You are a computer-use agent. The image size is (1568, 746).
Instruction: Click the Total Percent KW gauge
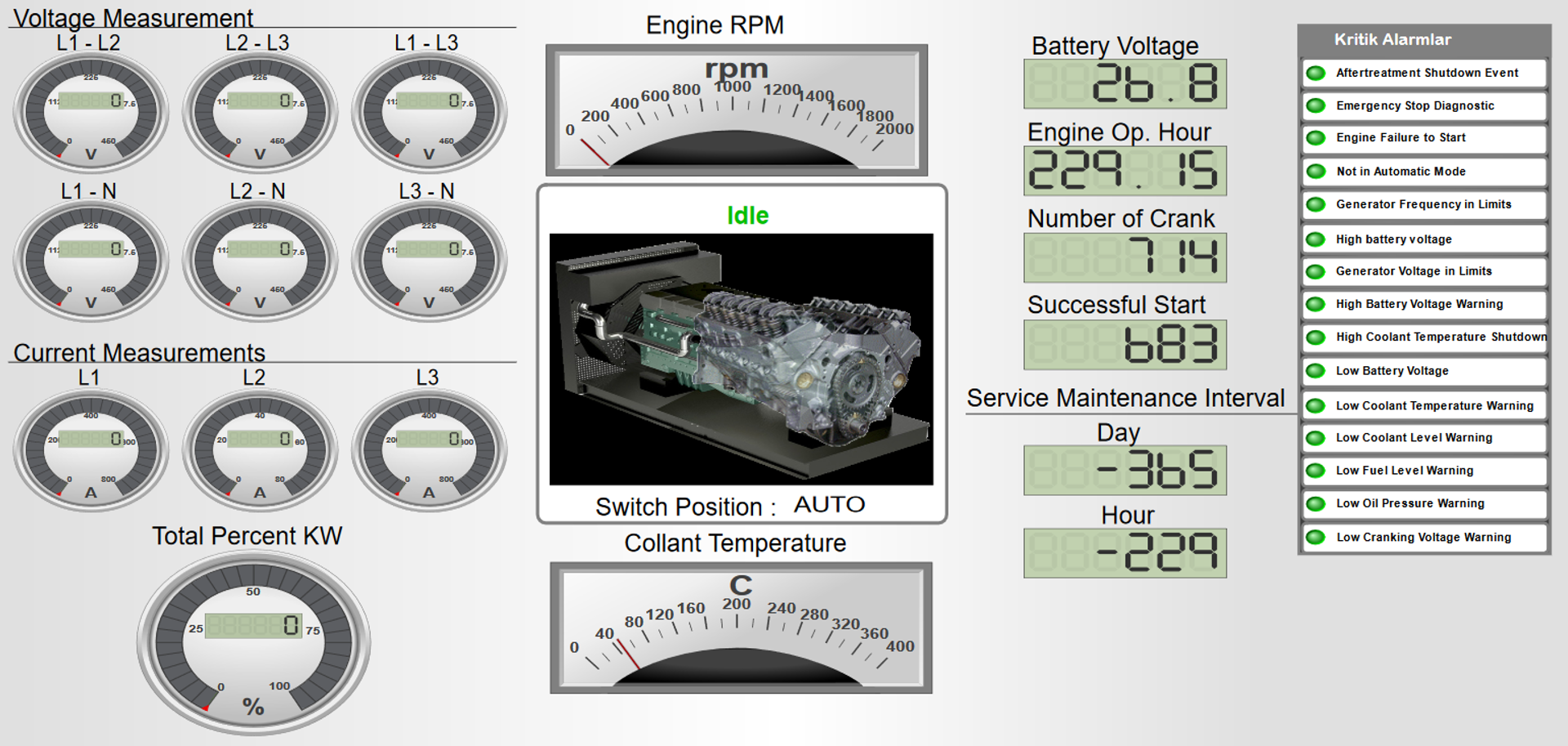(x=253, y=642)
